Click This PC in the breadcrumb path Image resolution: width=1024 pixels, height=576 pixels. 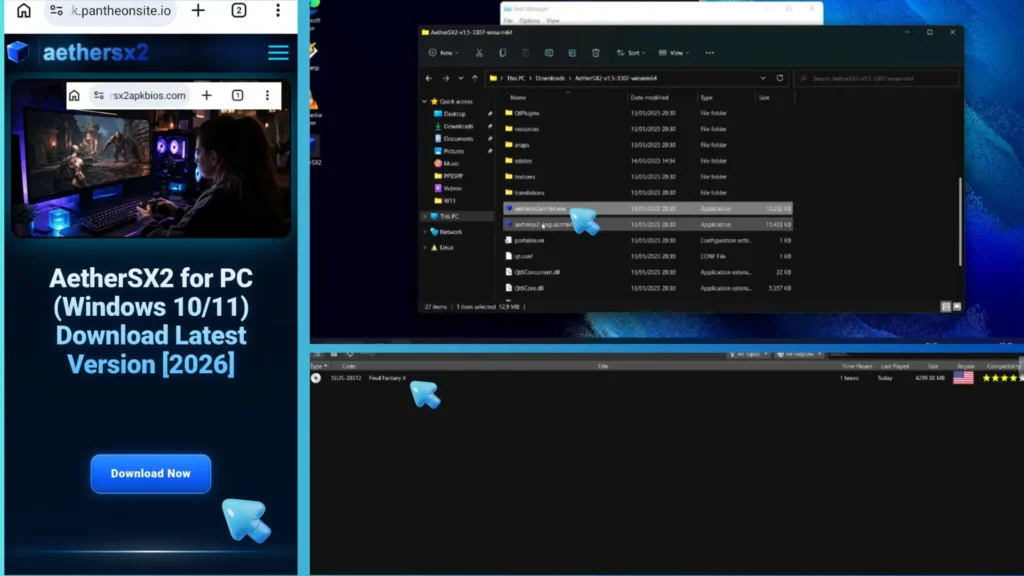[x=515, y=78]
